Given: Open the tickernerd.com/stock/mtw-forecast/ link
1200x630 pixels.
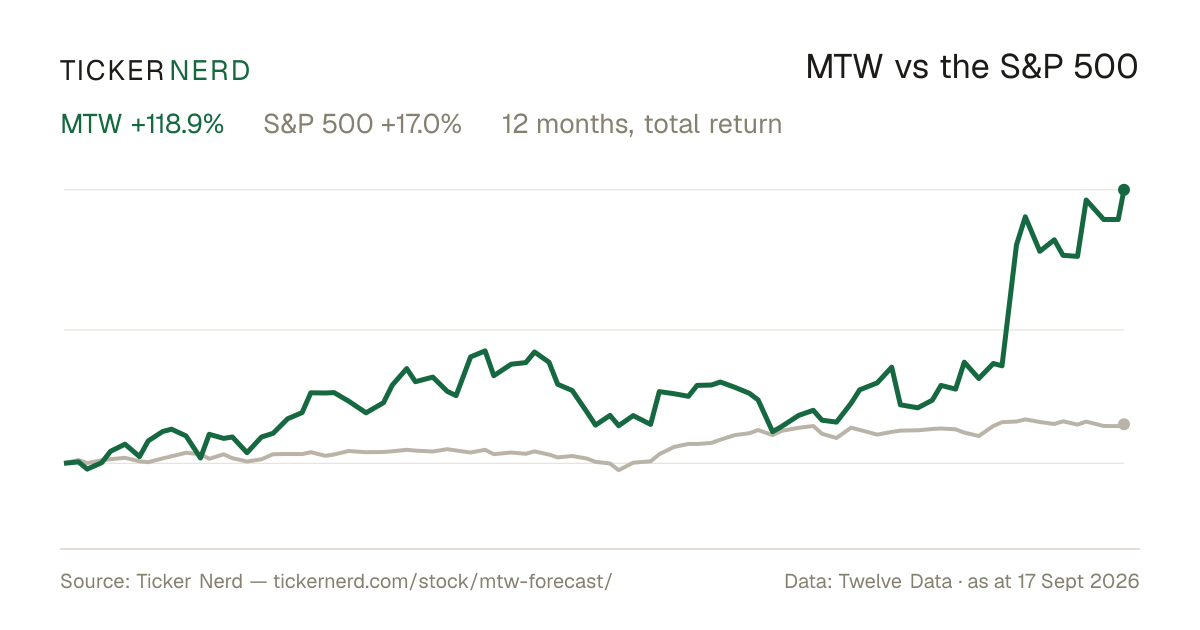Looking at the screenshot, I should click(x=442, y=581).
